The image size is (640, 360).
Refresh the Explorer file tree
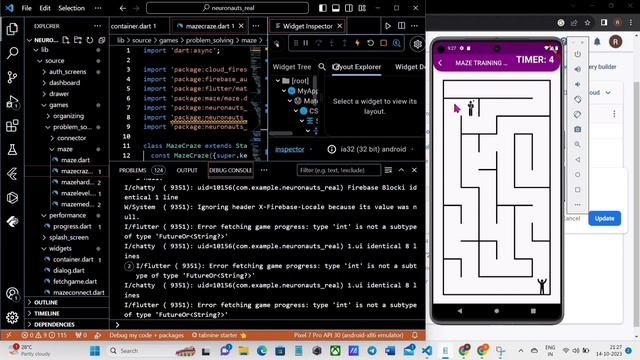(x=90, y=40)
